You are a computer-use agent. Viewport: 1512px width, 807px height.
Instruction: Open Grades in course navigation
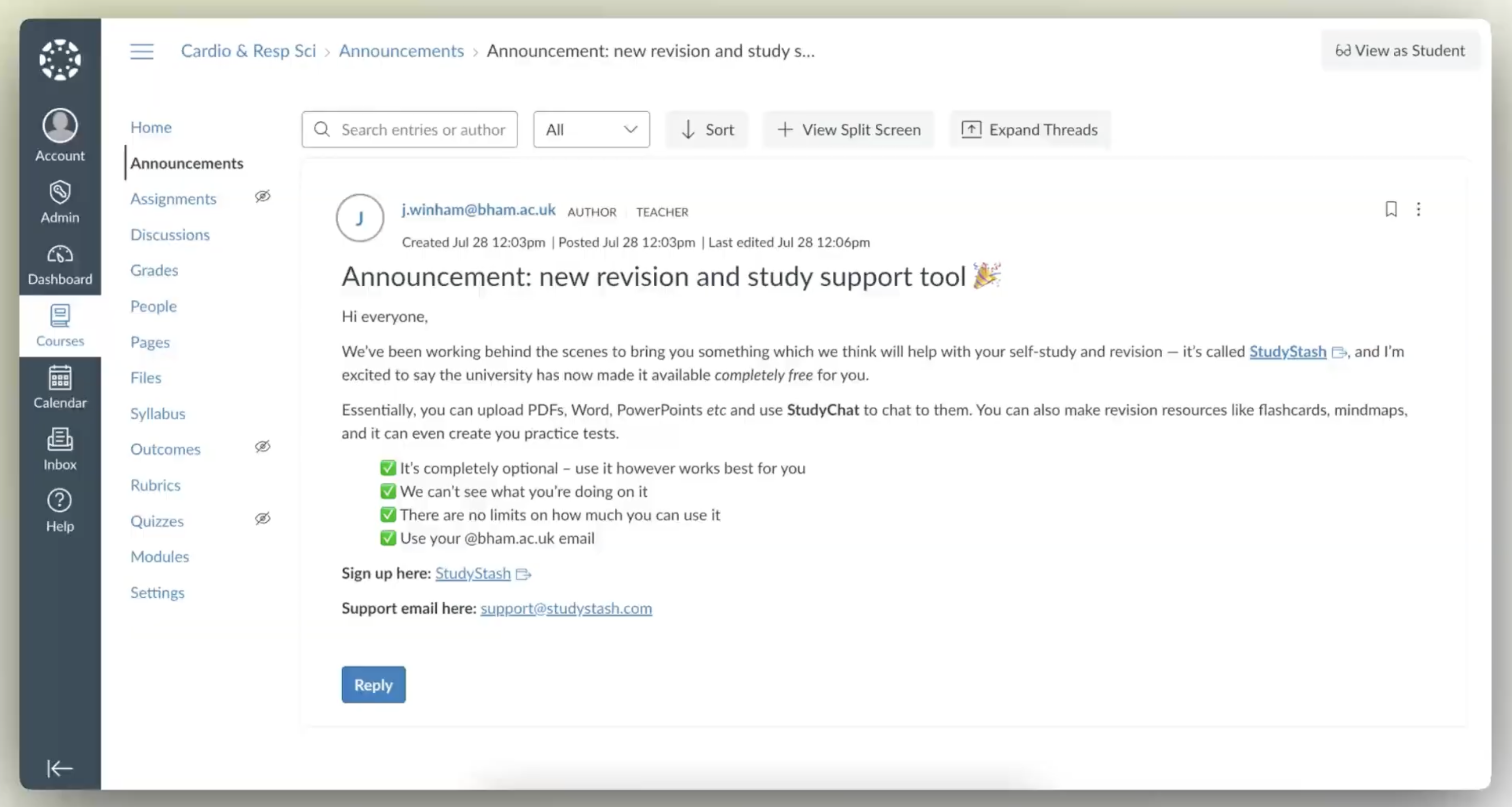coord(155,270)
